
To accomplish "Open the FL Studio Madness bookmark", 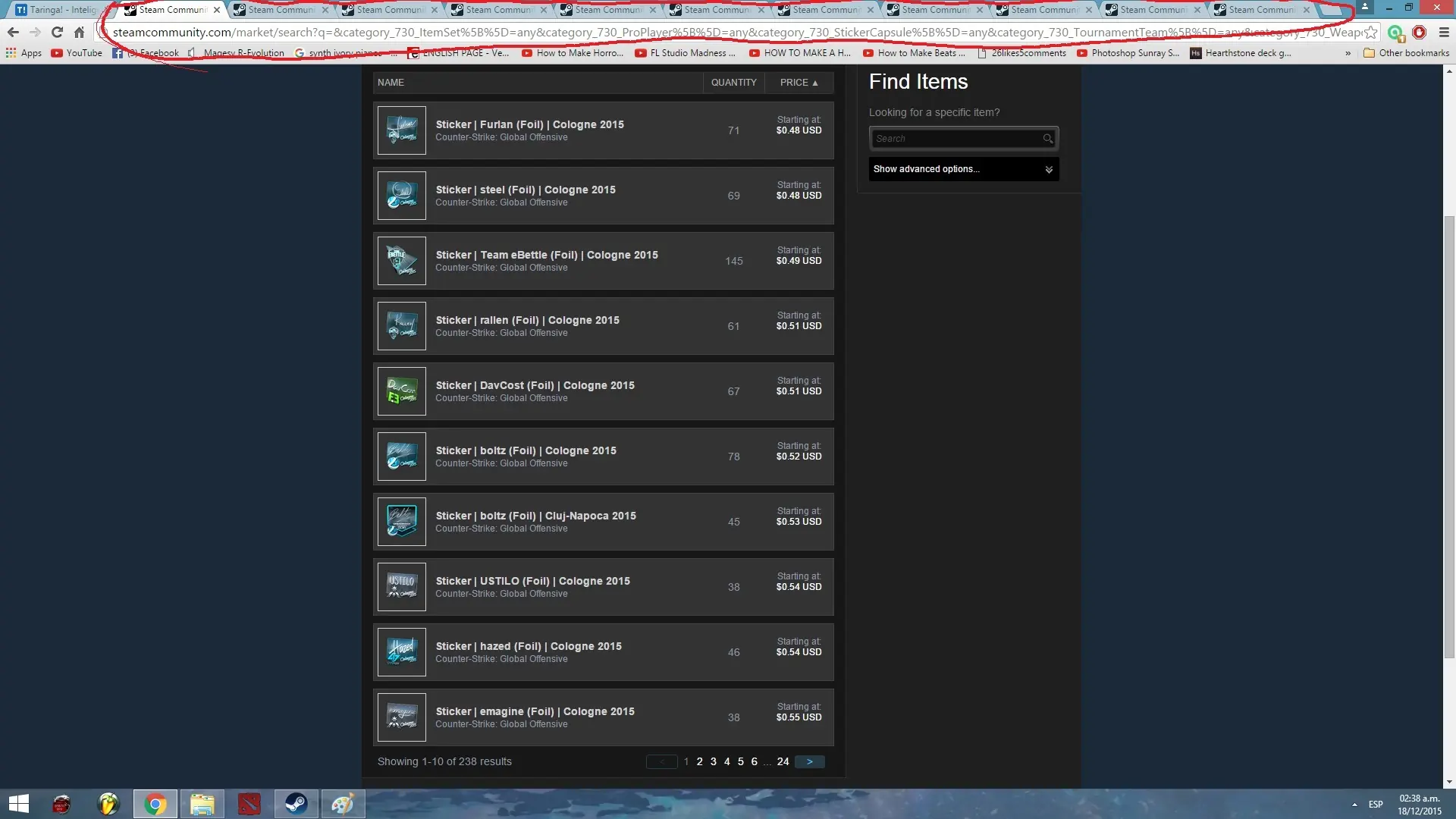I will pos(685,53).
